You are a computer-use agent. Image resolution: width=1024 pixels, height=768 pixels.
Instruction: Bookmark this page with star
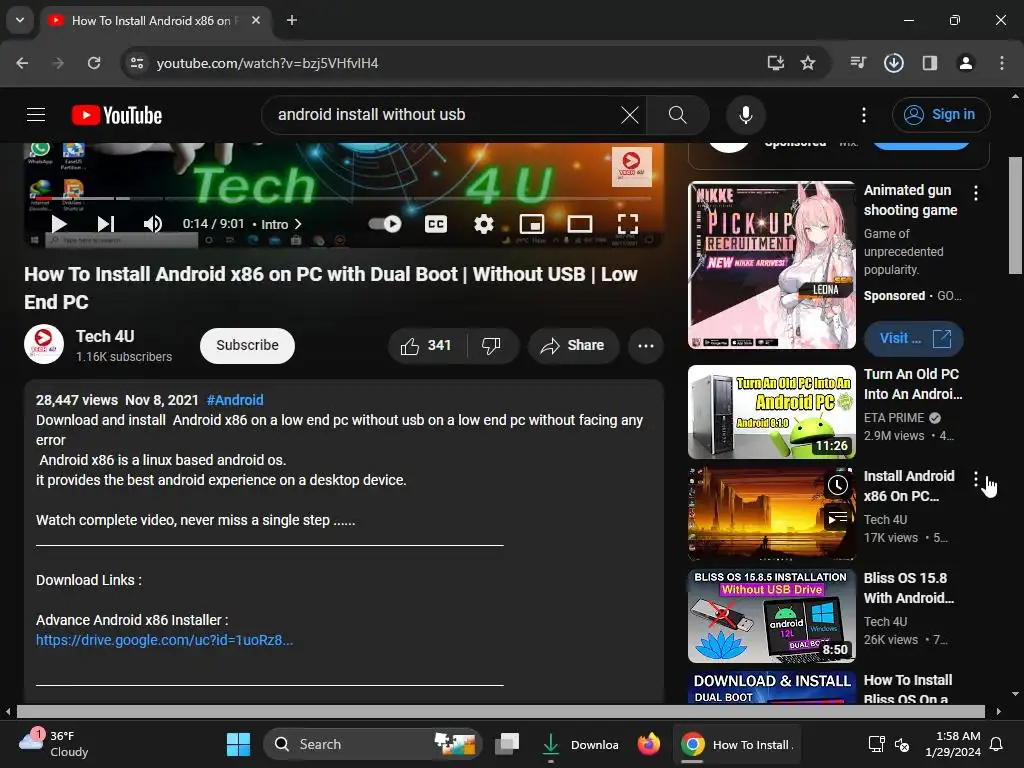[808, 63]
